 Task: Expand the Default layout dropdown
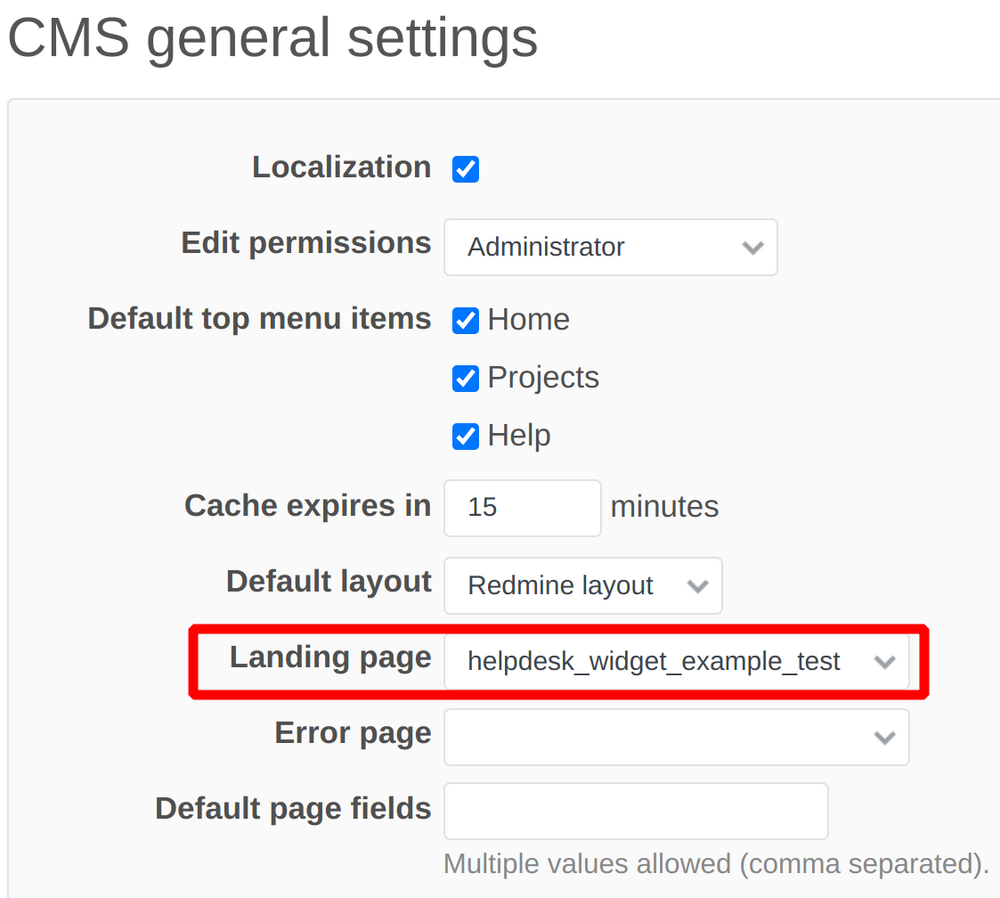pos(582,585)
